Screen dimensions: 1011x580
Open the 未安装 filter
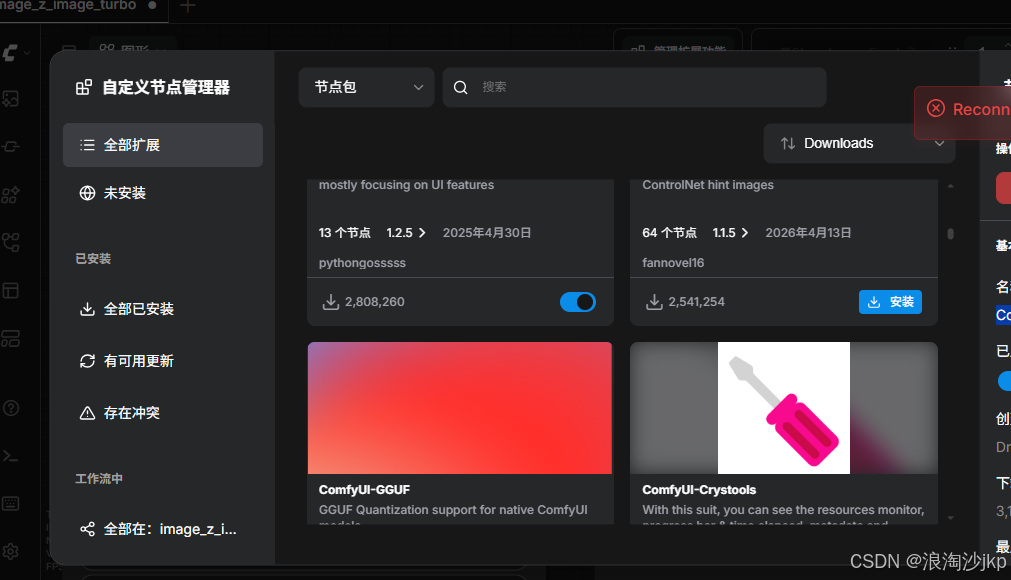[162, 193]
